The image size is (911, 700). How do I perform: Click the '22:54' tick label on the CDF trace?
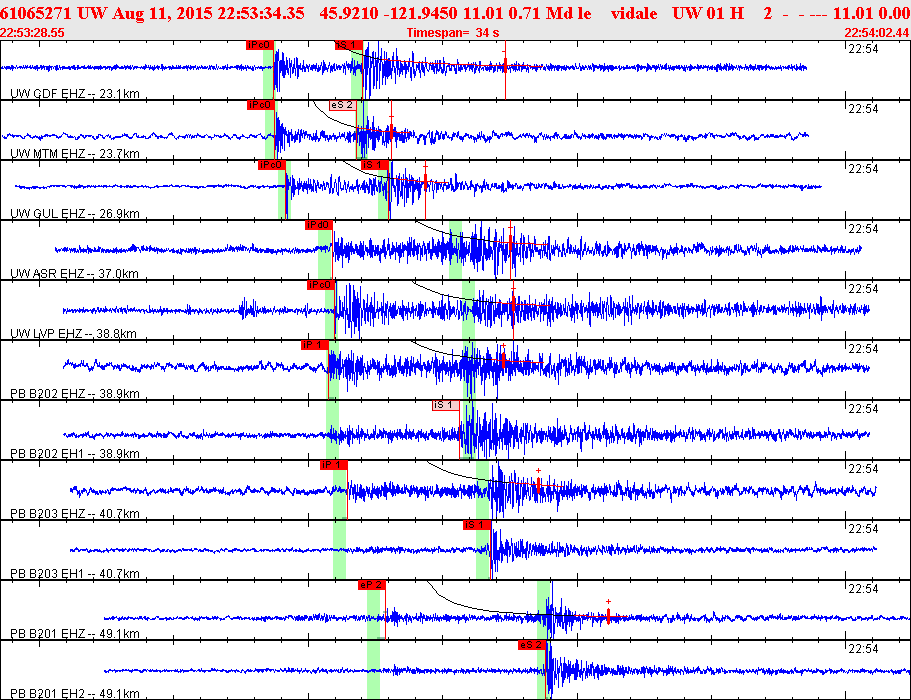click(x=863, y=49)
